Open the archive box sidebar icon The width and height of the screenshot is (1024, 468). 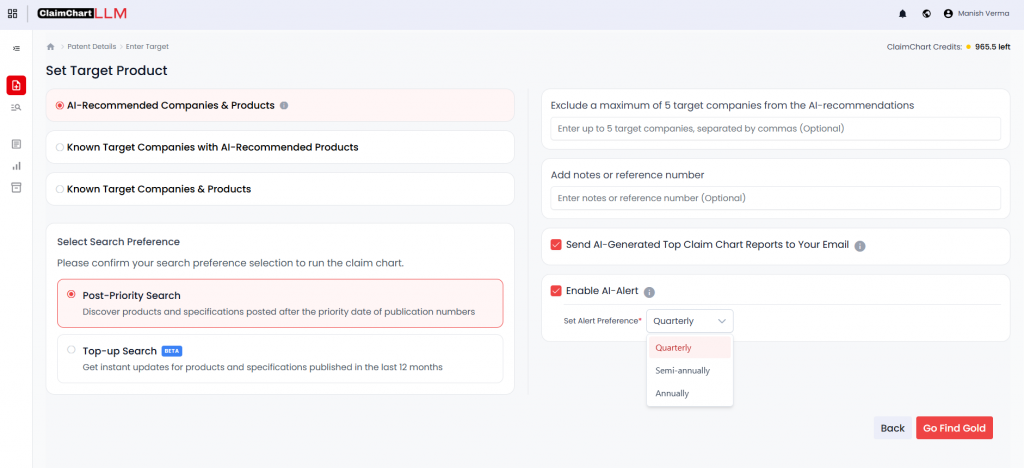(x=16, y=187)
